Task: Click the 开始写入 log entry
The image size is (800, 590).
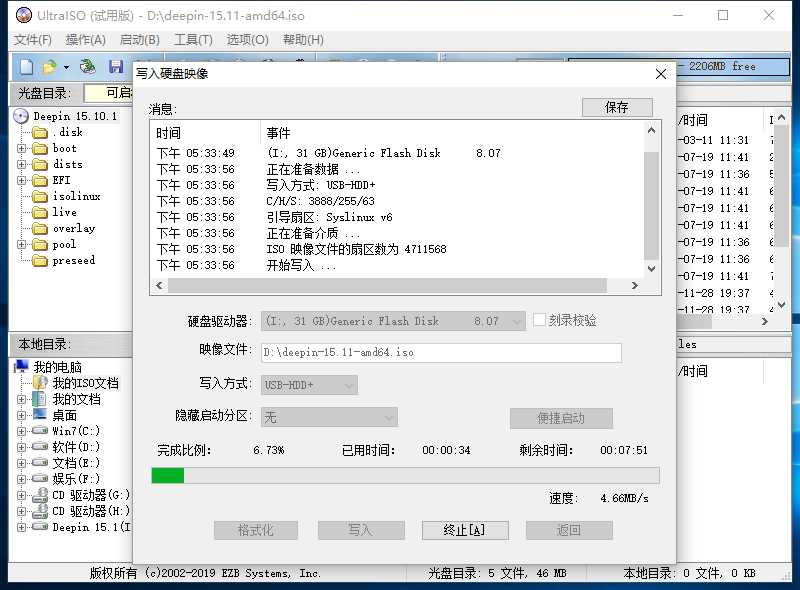Action: coord(301,265)
